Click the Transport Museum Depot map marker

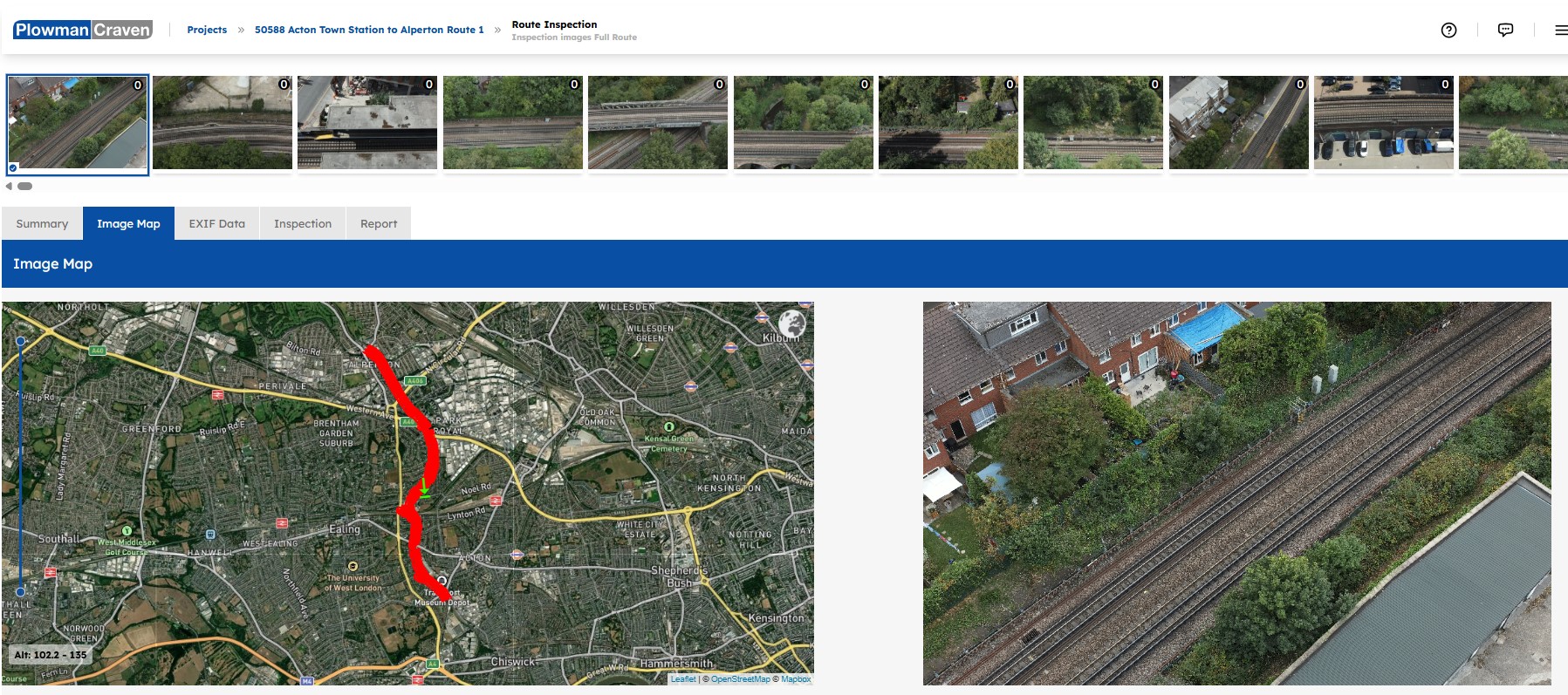[442, 581]
